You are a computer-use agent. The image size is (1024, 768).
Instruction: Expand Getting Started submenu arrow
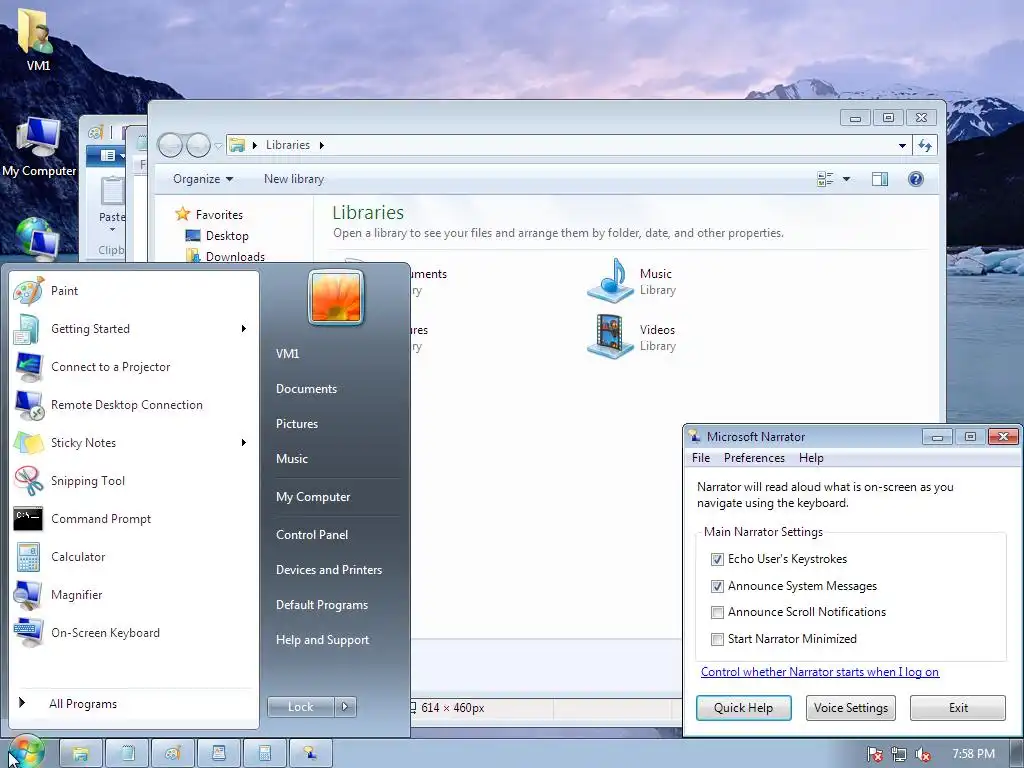click(244, 328)
